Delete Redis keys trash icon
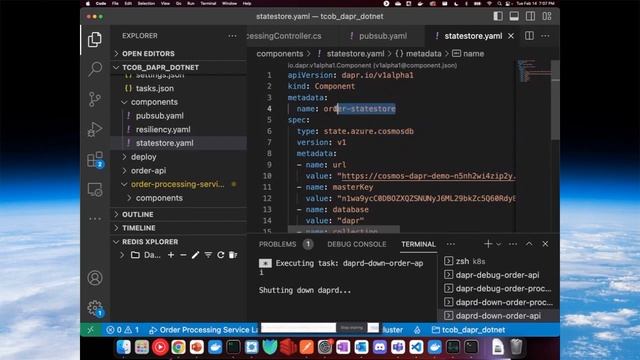The height and width of the screenshot is (360, 640). click(233, 255)
